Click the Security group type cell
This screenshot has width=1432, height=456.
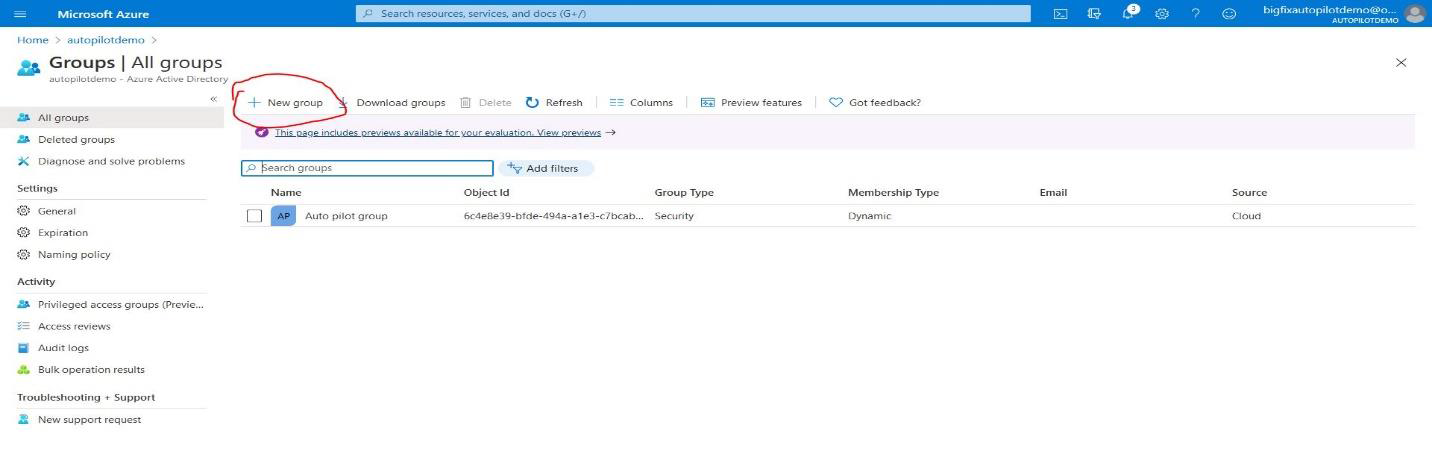(674, 216)
